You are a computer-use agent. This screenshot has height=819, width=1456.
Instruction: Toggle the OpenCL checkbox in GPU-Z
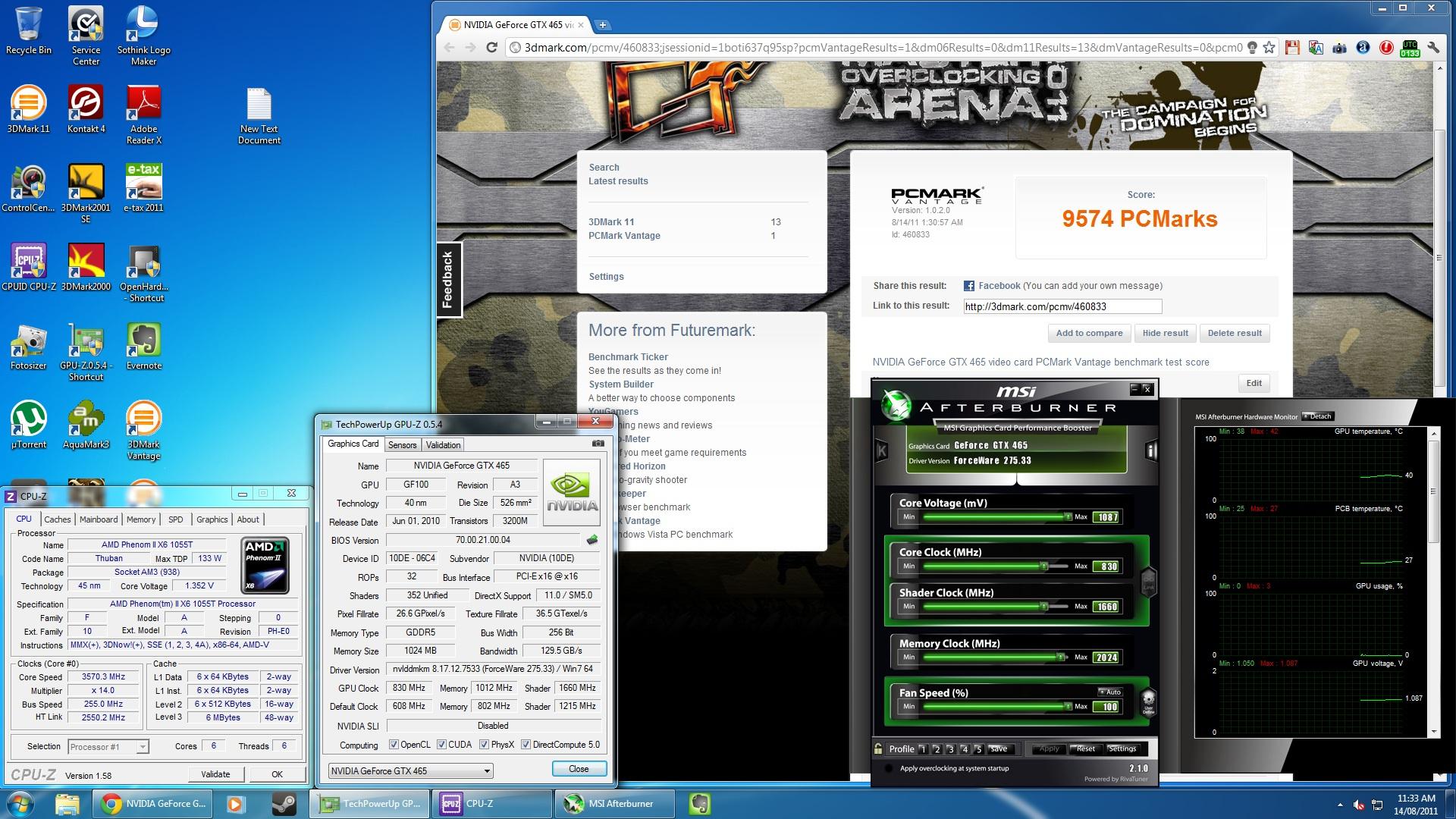(393, 745)
